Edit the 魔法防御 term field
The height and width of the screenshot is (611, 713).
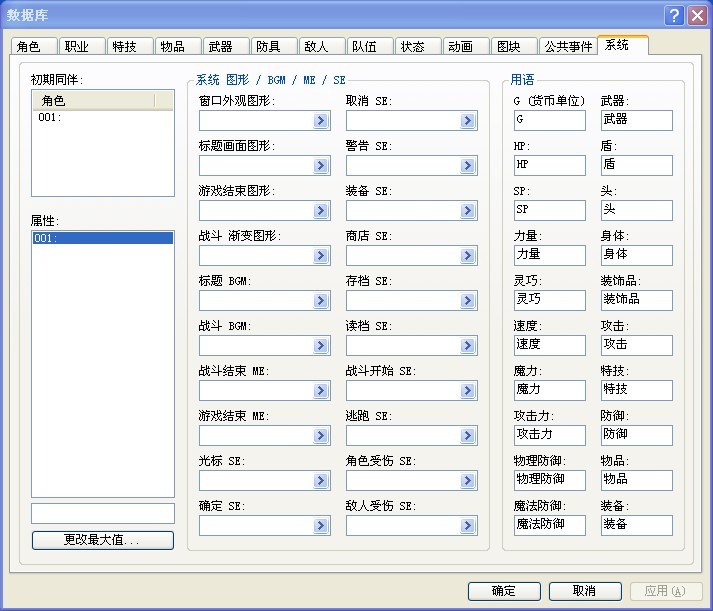(x=550, y=526)
